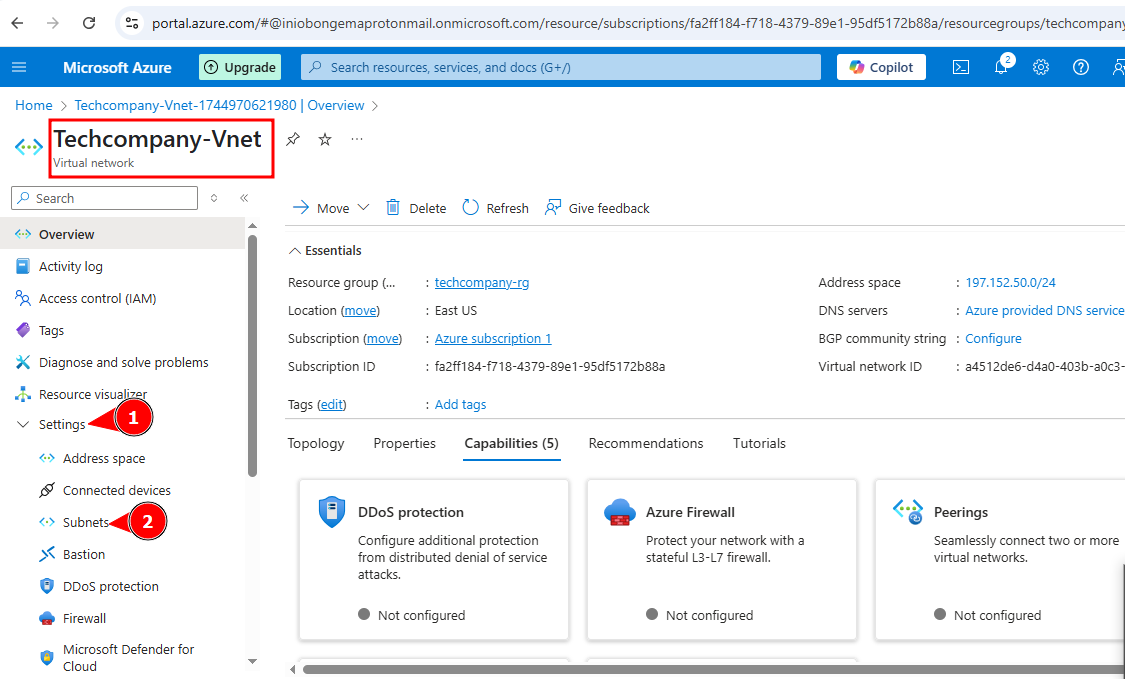Collapse the Settings section
This screenshot has width=1125, height=679.
click(23, 424)
